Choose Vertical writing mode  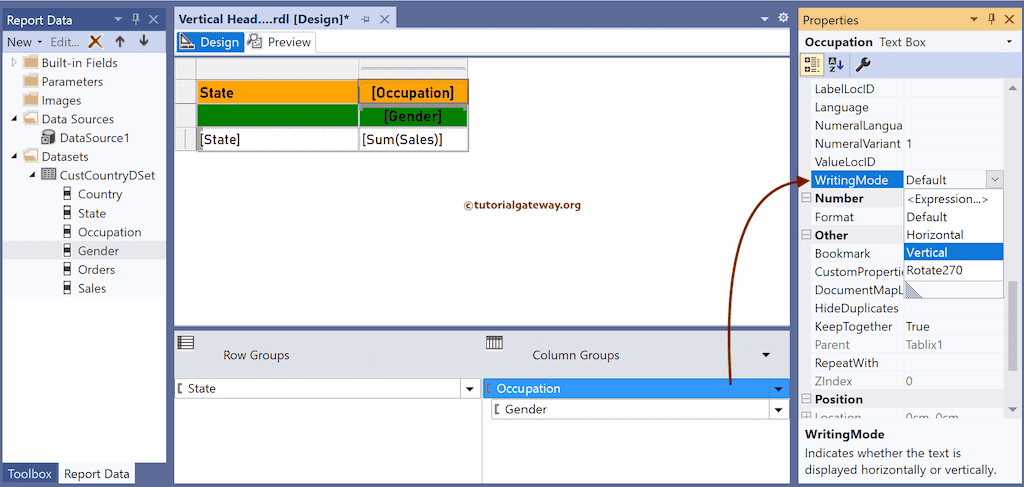953,252
